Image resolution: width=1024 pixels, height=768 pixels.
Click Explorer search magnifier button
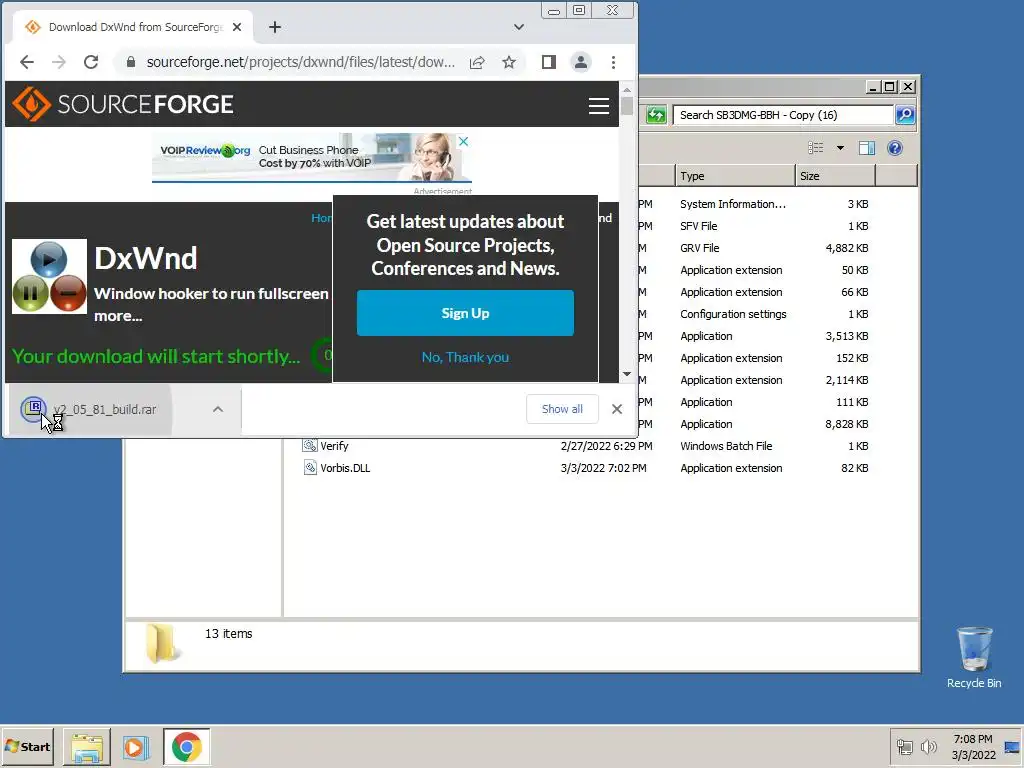[904, 115]
